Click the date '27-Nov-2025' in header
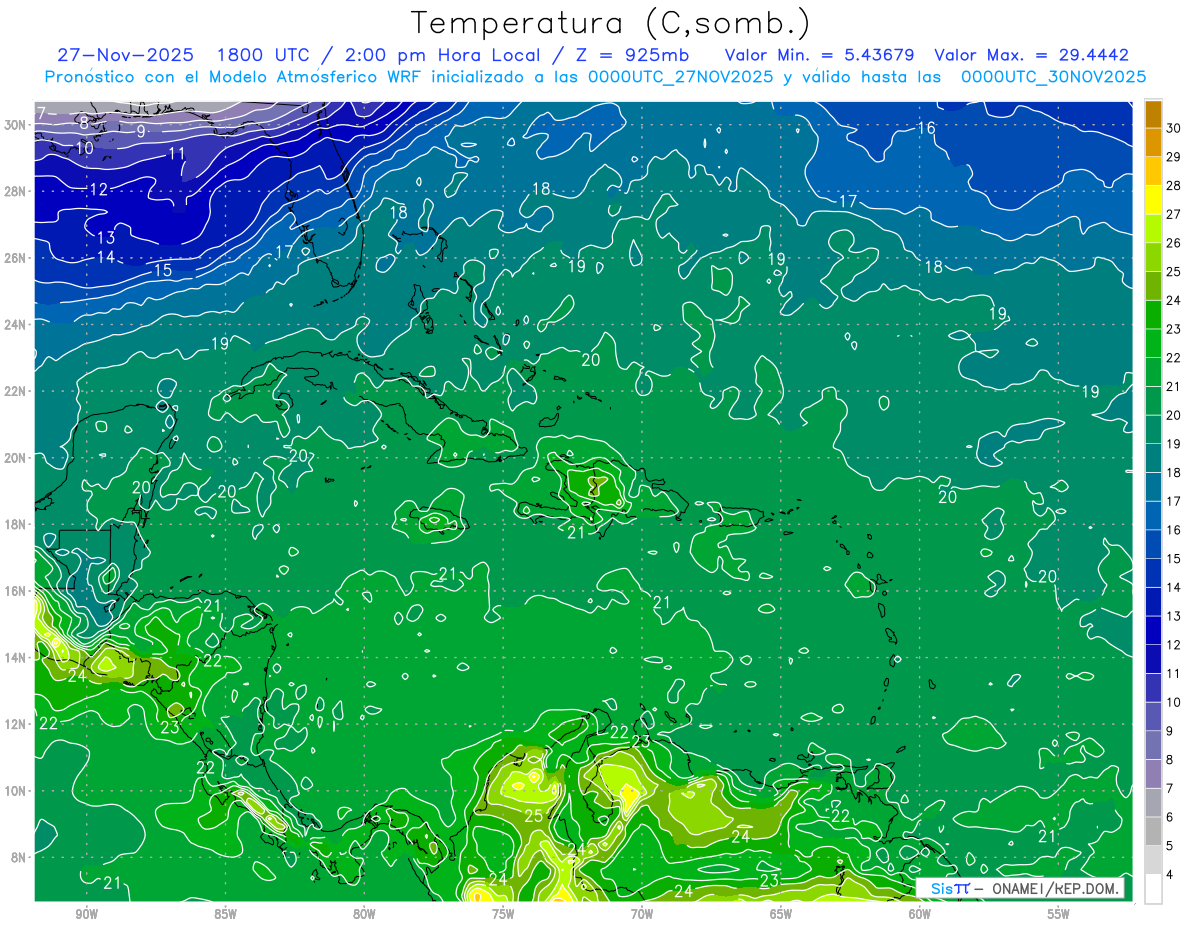Screen dimensions: 1200x927 coord(124,55)
